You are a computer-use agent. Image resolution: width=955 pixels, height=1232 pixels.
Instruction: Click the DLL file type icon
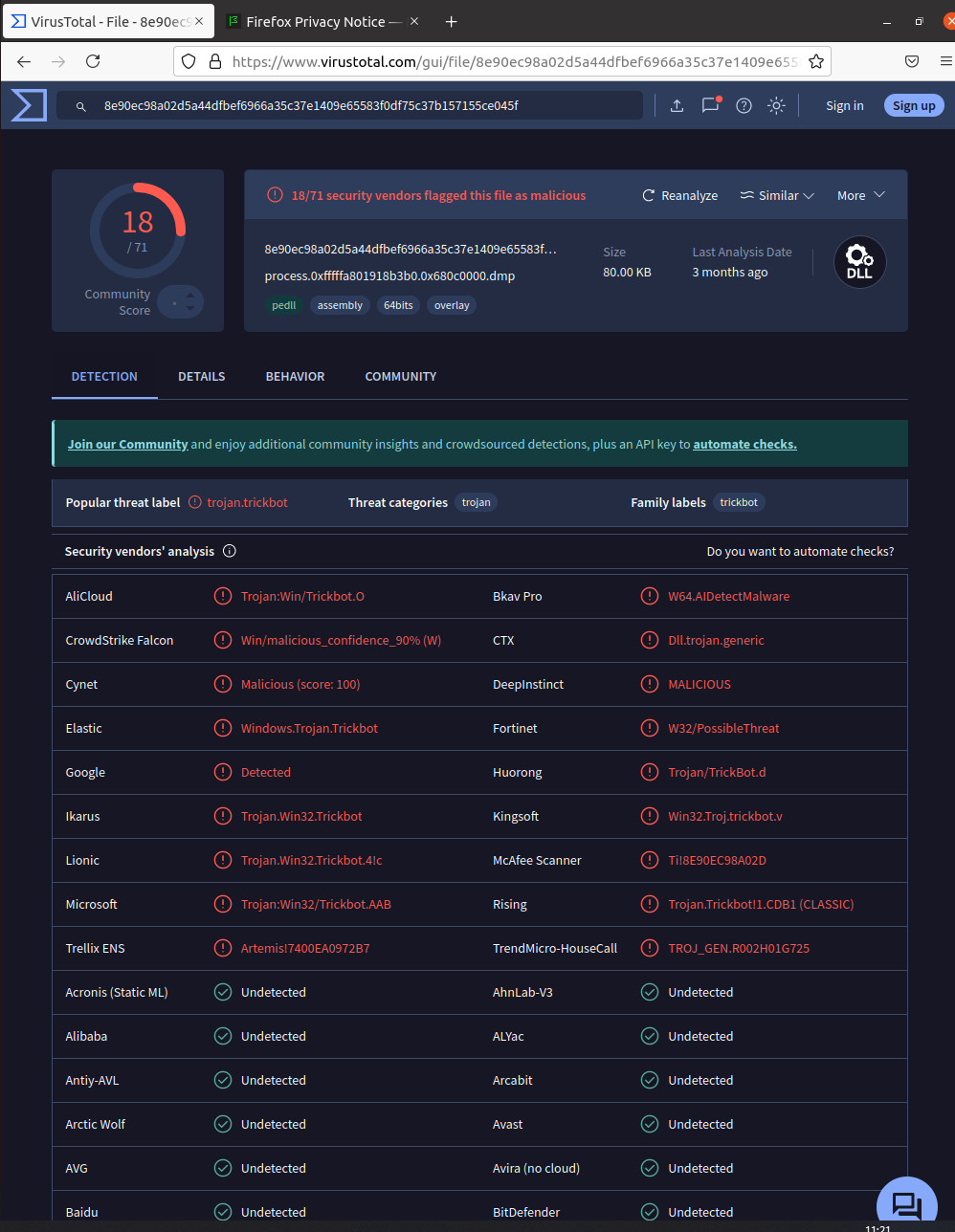pos(859,262)
